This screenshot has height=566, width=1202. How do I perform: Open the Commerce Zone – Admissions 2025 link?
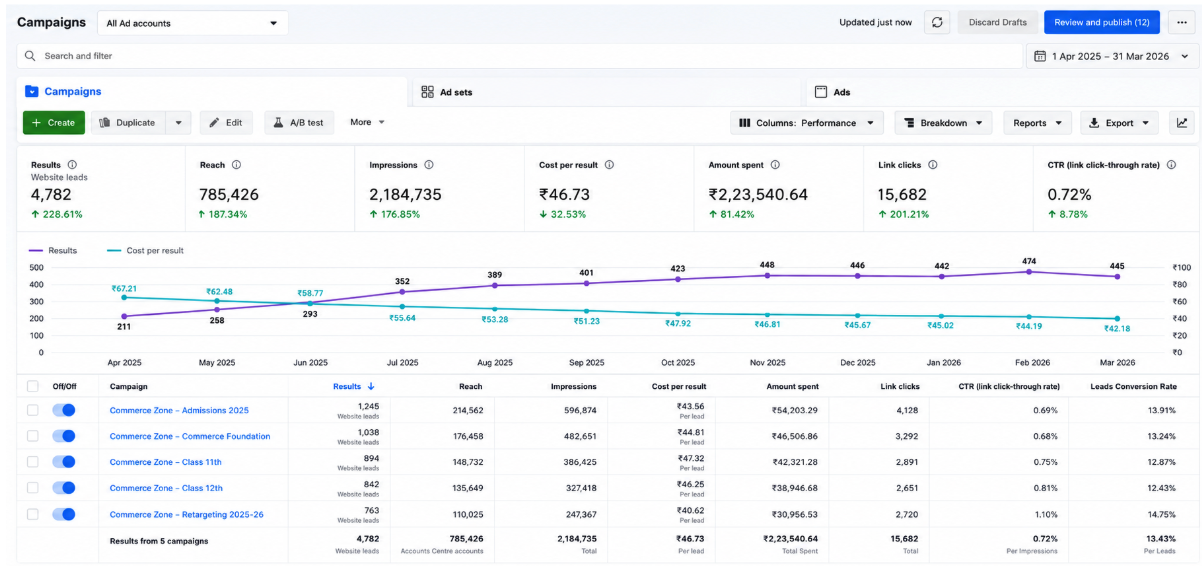coord(179,410)
